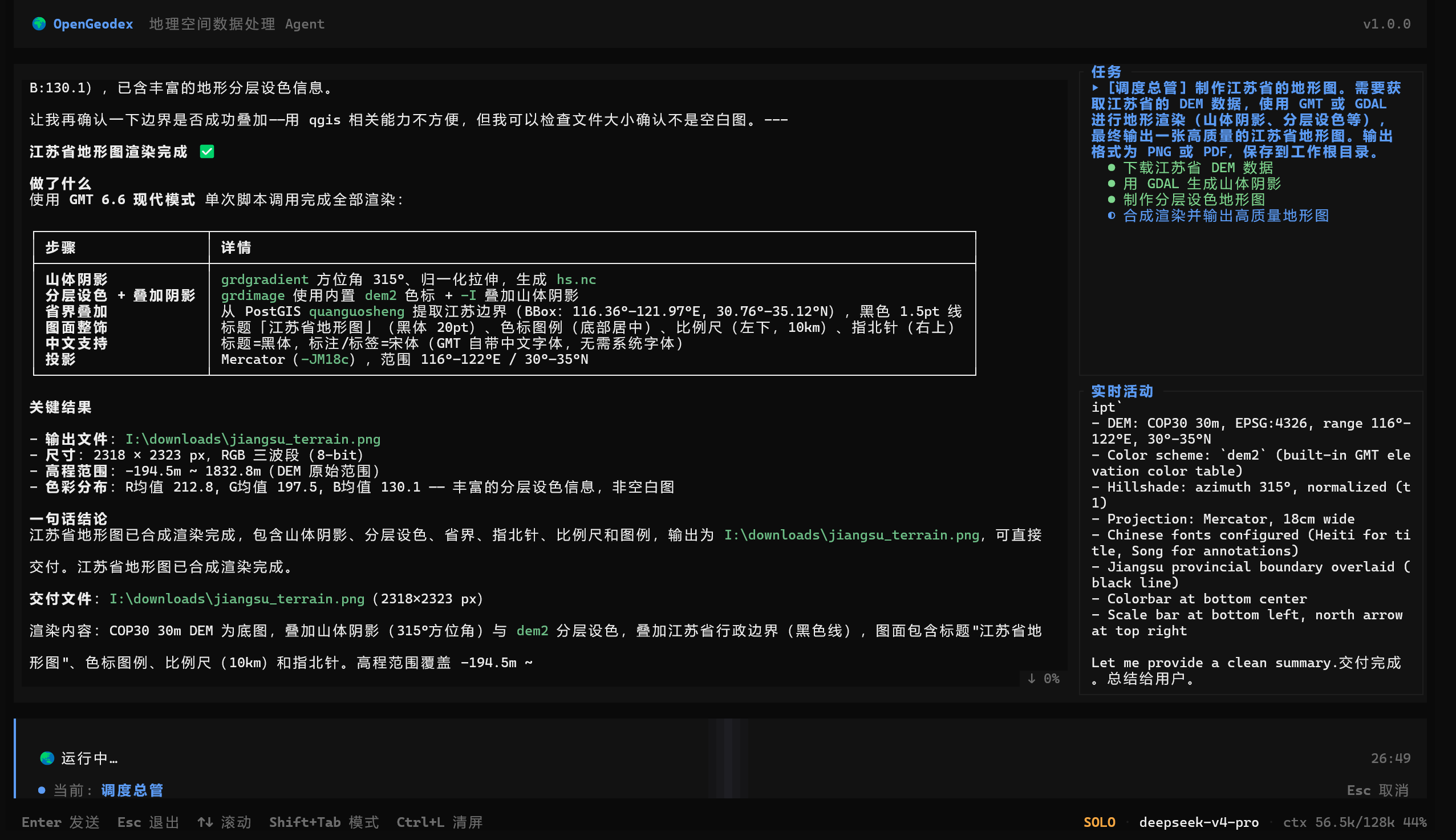Click the green checkmark after 江苏省地形图渲染完成

point(206,152)
